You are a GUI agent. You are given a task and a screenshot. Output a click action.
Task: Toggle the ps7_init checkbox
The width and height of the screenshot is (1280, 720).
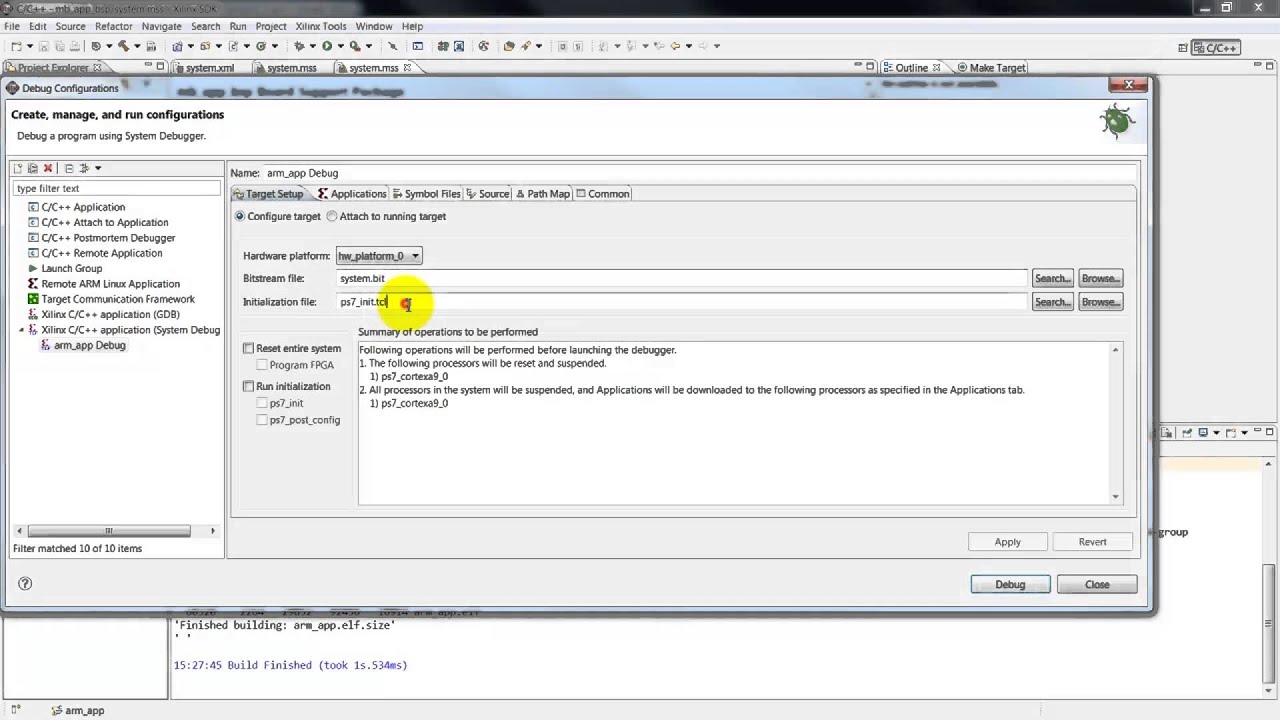262,403
